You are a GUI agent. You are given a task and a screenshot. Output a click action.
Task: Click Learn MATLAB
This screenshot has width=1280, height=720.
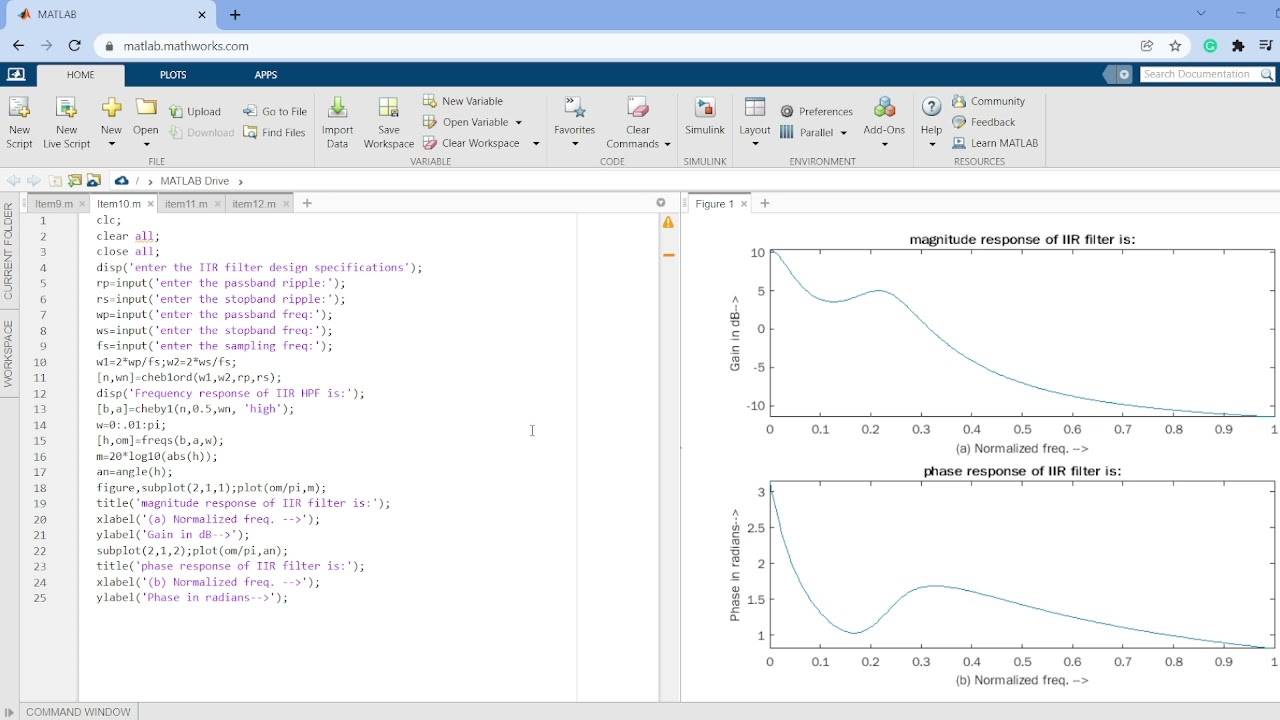click(995, 143)
